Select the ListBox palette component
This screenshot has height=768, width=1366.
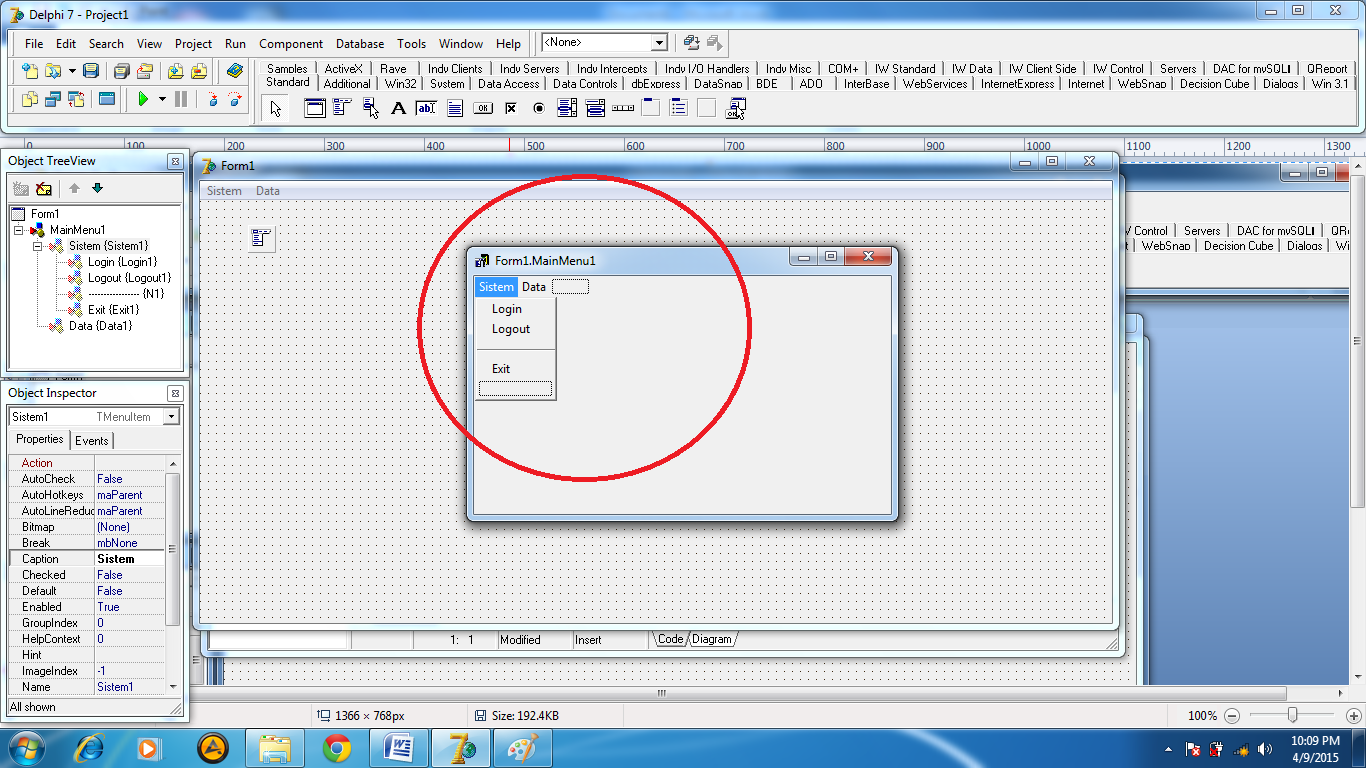click(567, 108)
